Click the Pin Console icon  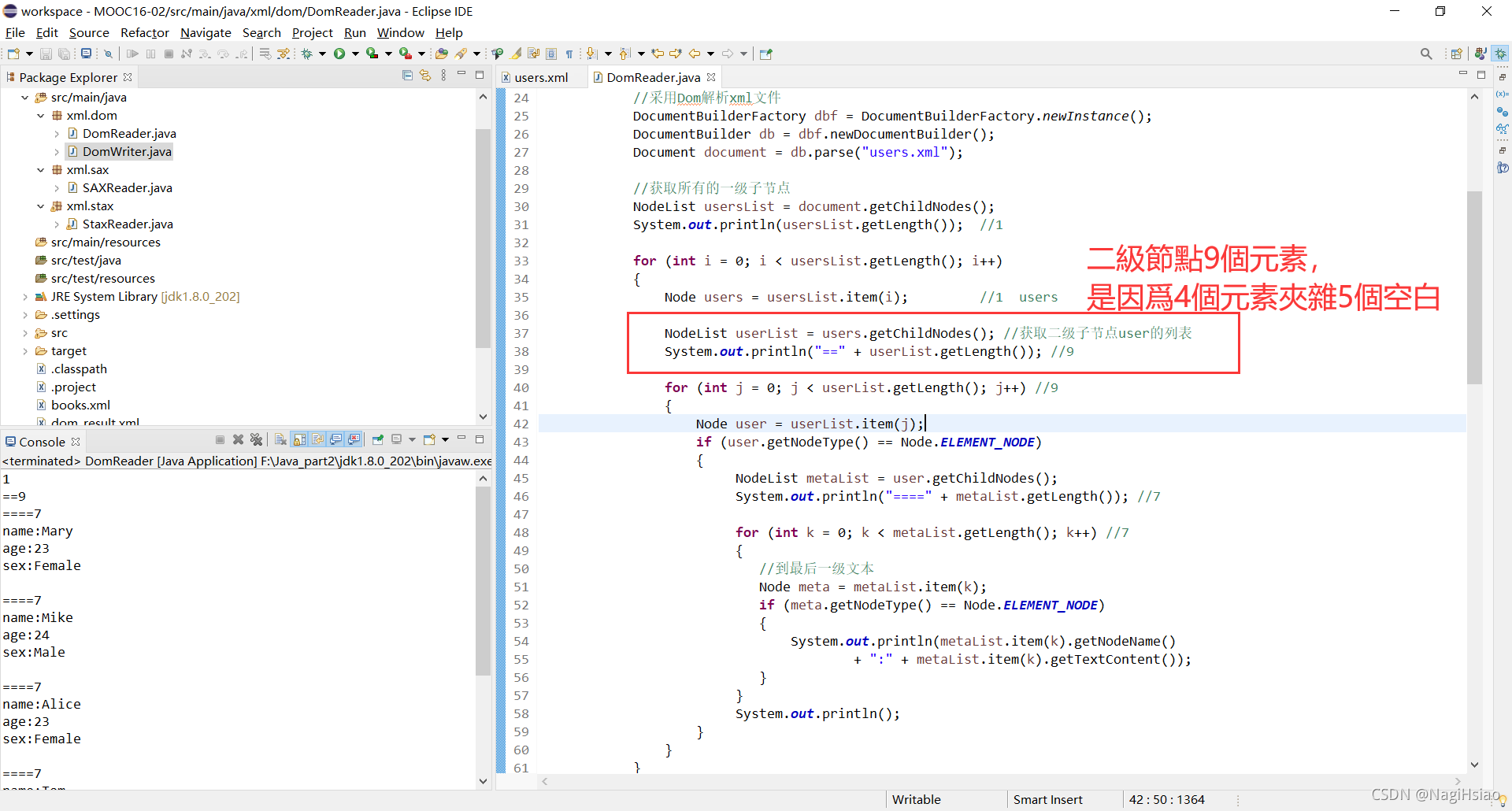click(378, 439)
